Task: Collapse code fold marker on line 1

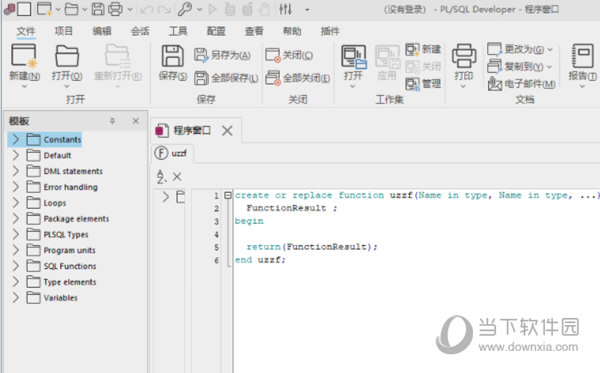Action: click(x=228, y=195)
